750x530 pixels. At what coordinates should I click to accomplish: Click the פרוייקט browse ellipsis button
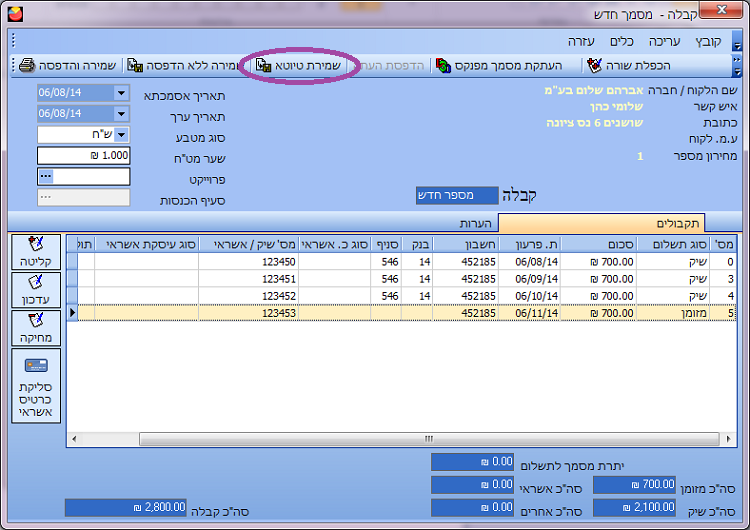pyautogui.click(x=45, y=176)
